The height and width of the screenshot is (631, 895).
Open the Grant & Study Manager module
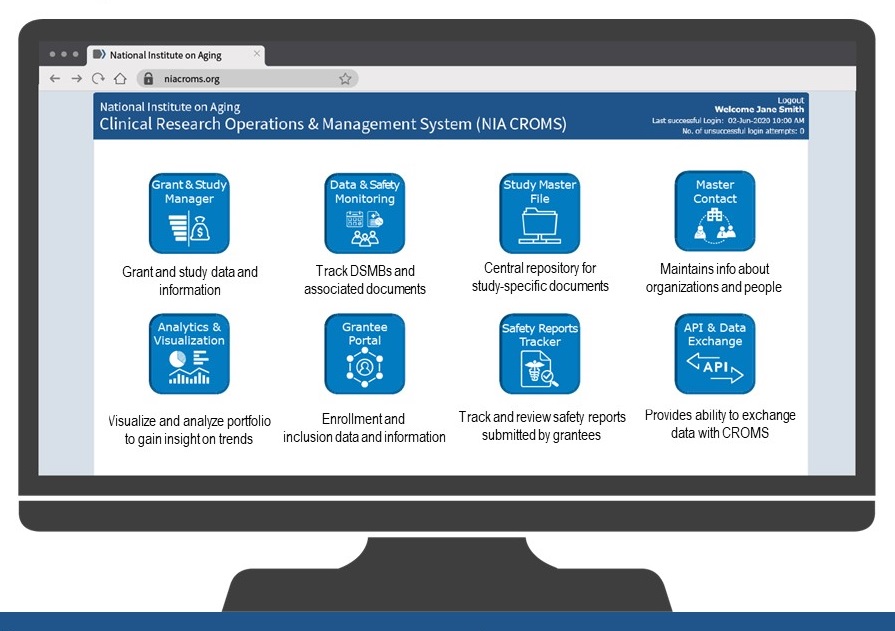[189, 212]
